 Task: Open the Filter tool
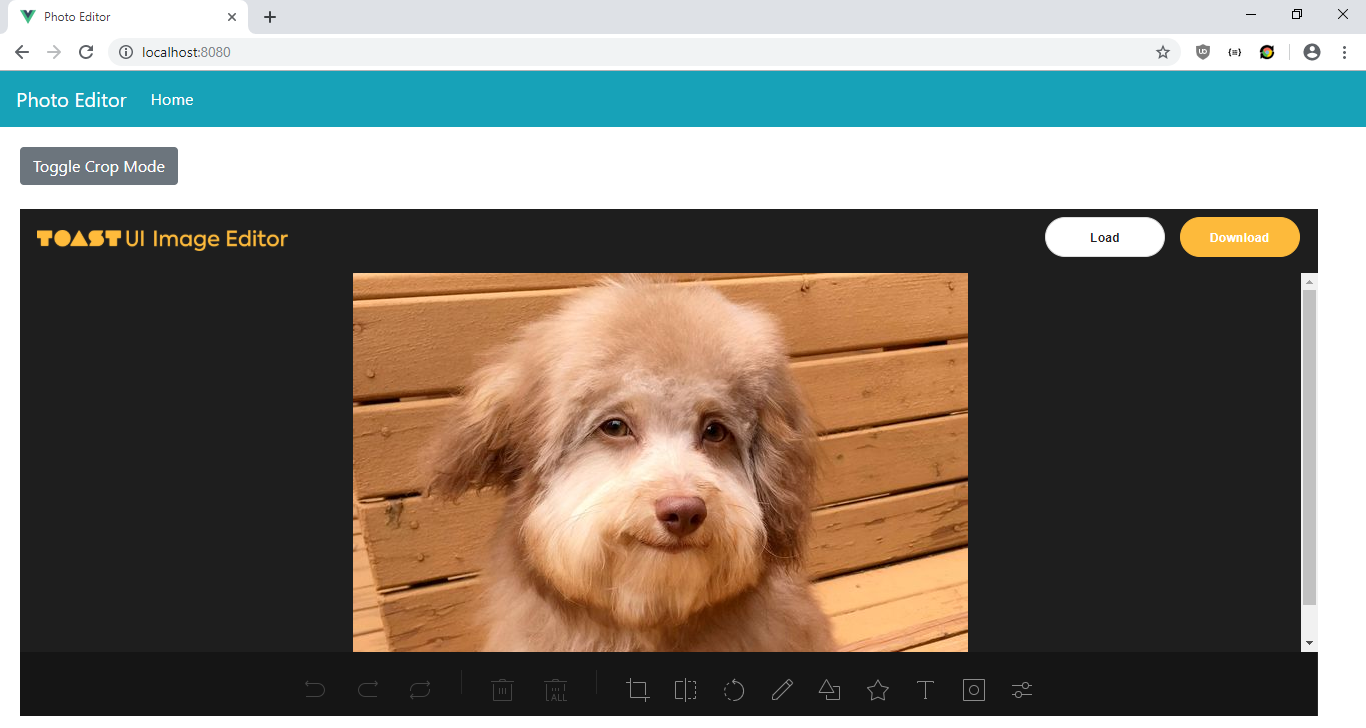(x=1021, y=690)
